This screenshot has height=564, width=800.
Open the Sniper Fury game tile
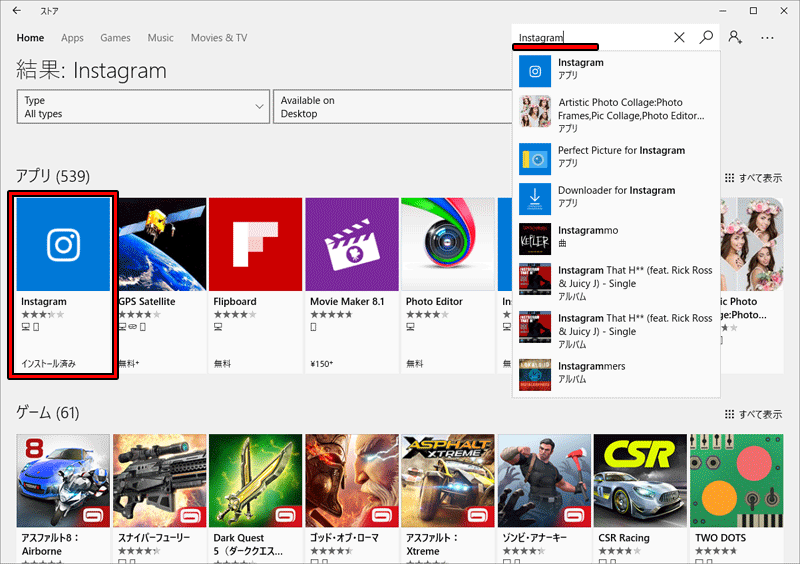160,498
